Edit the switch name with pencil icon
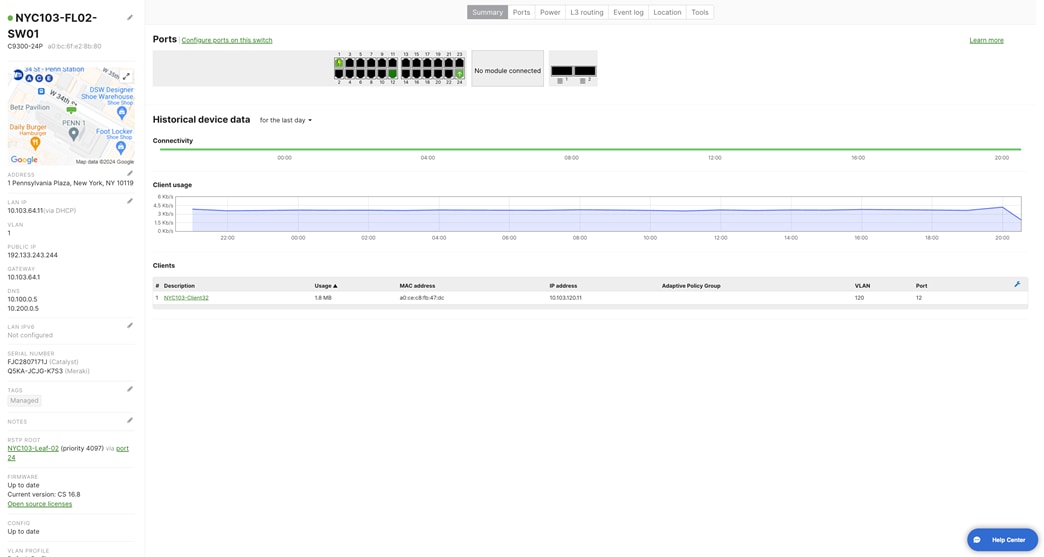This screenshot has width=1044, height=557. (x=130, y=18)
